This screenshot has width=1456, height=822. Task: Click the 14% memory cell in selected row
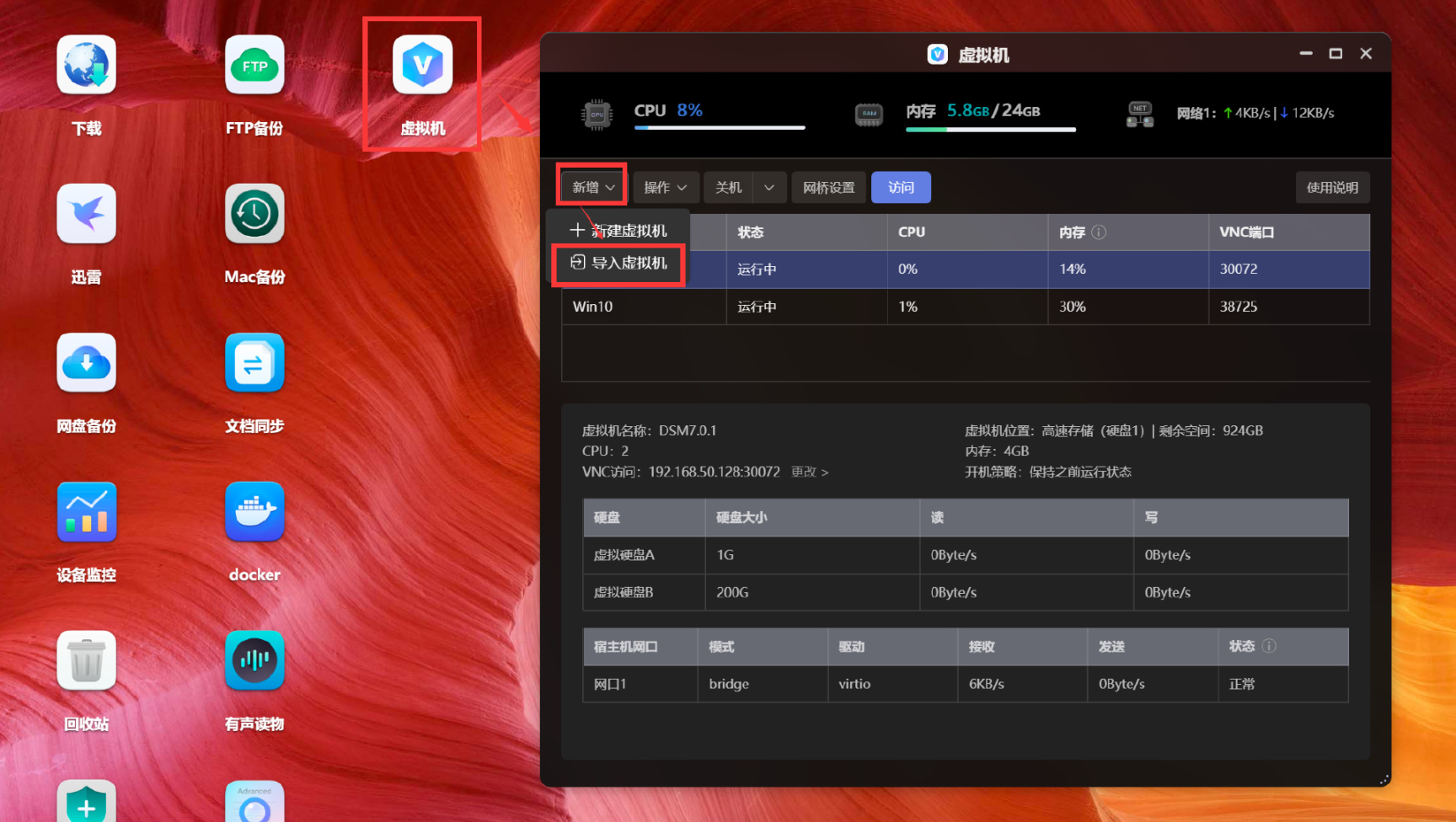coord(1128,270)
